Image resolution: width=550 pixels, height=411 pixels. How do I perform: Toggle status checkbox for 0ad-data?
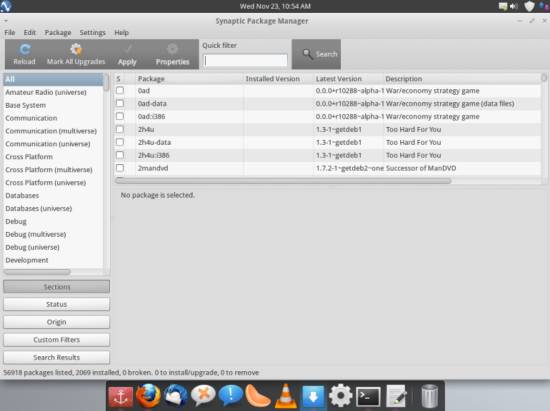tap(120, 103)
